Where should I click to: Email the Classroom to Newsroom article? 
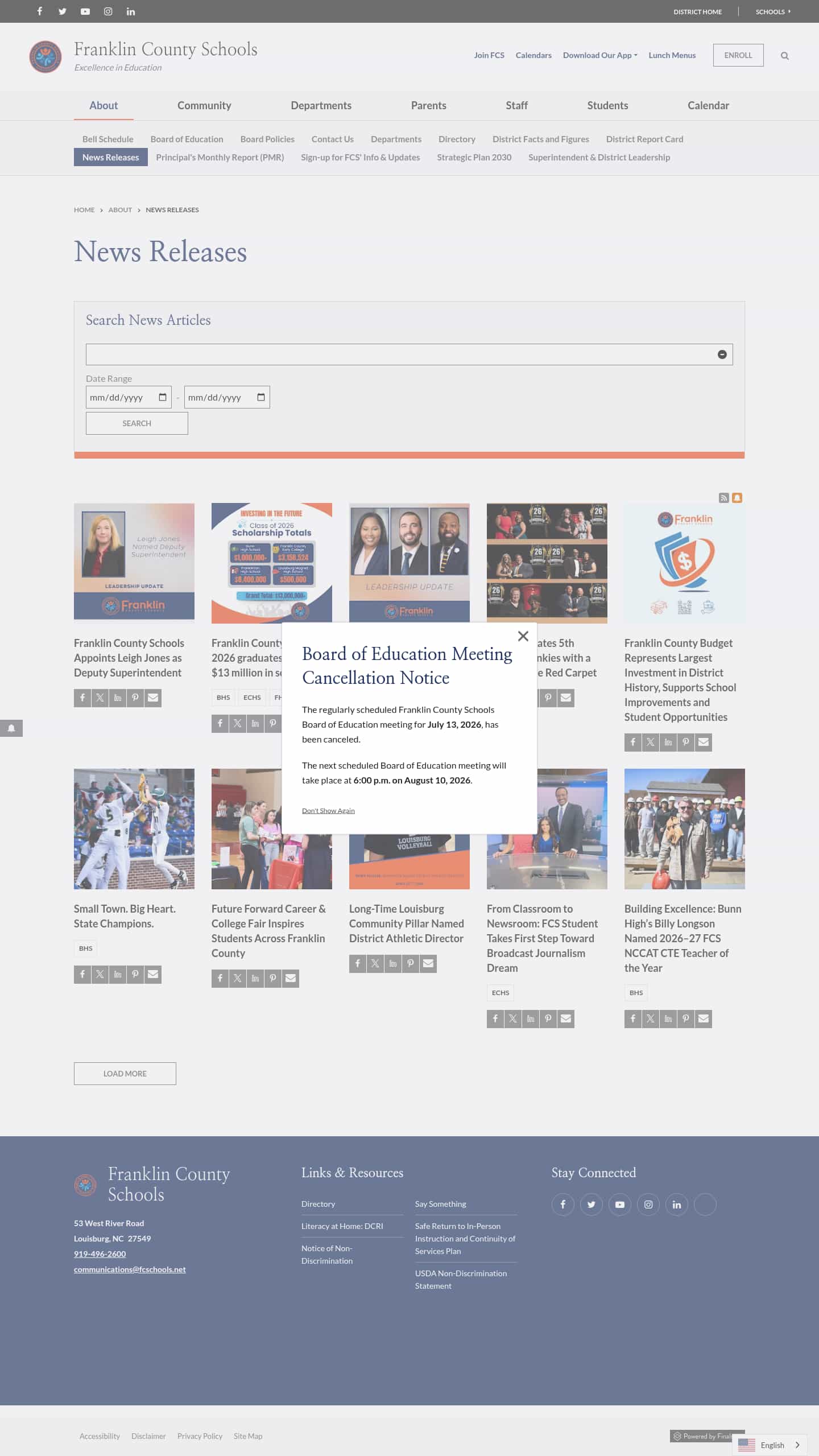click(566, 1019)
